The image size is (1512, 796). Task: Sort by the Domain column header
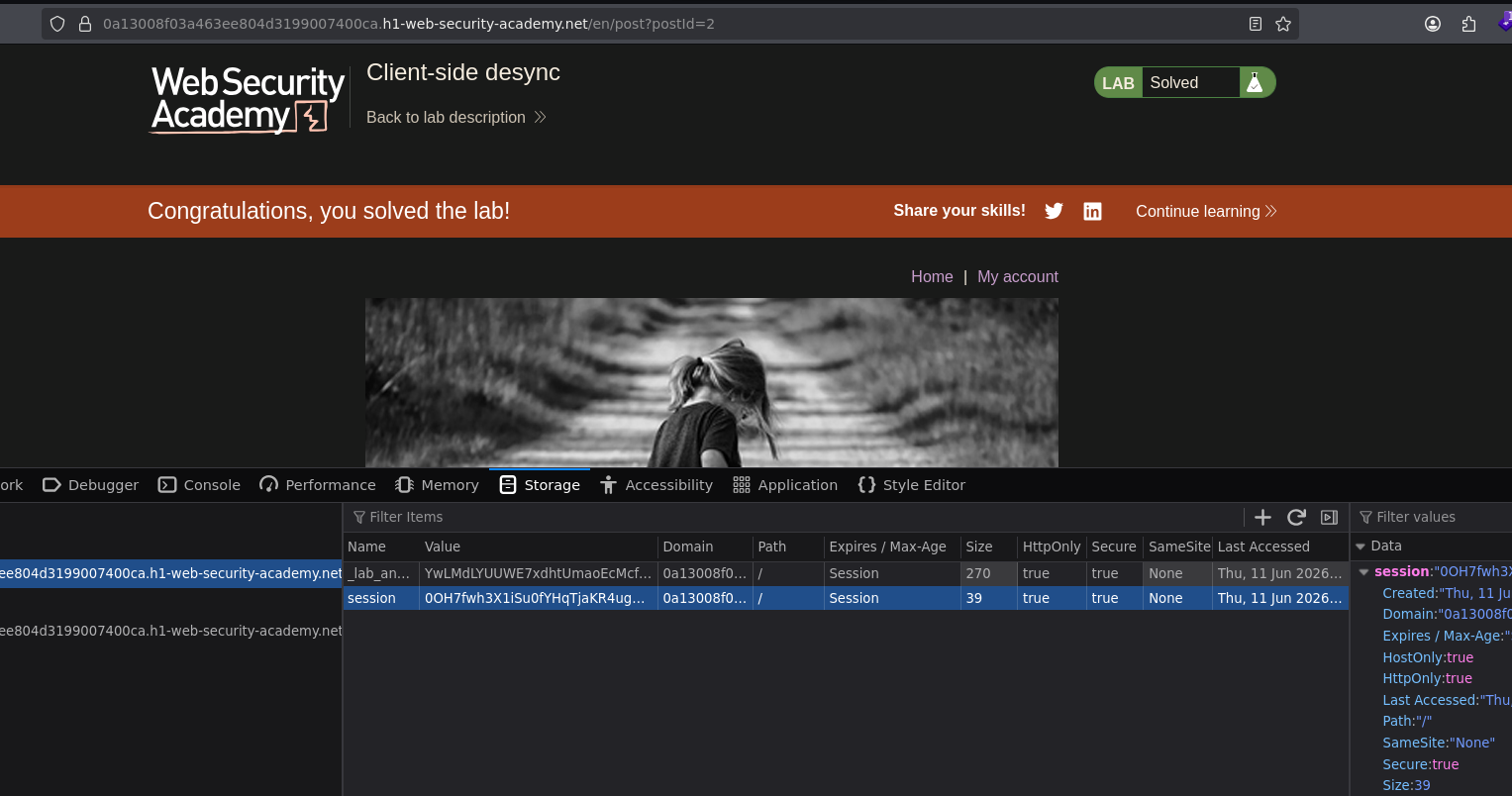(x=705, y=547)
